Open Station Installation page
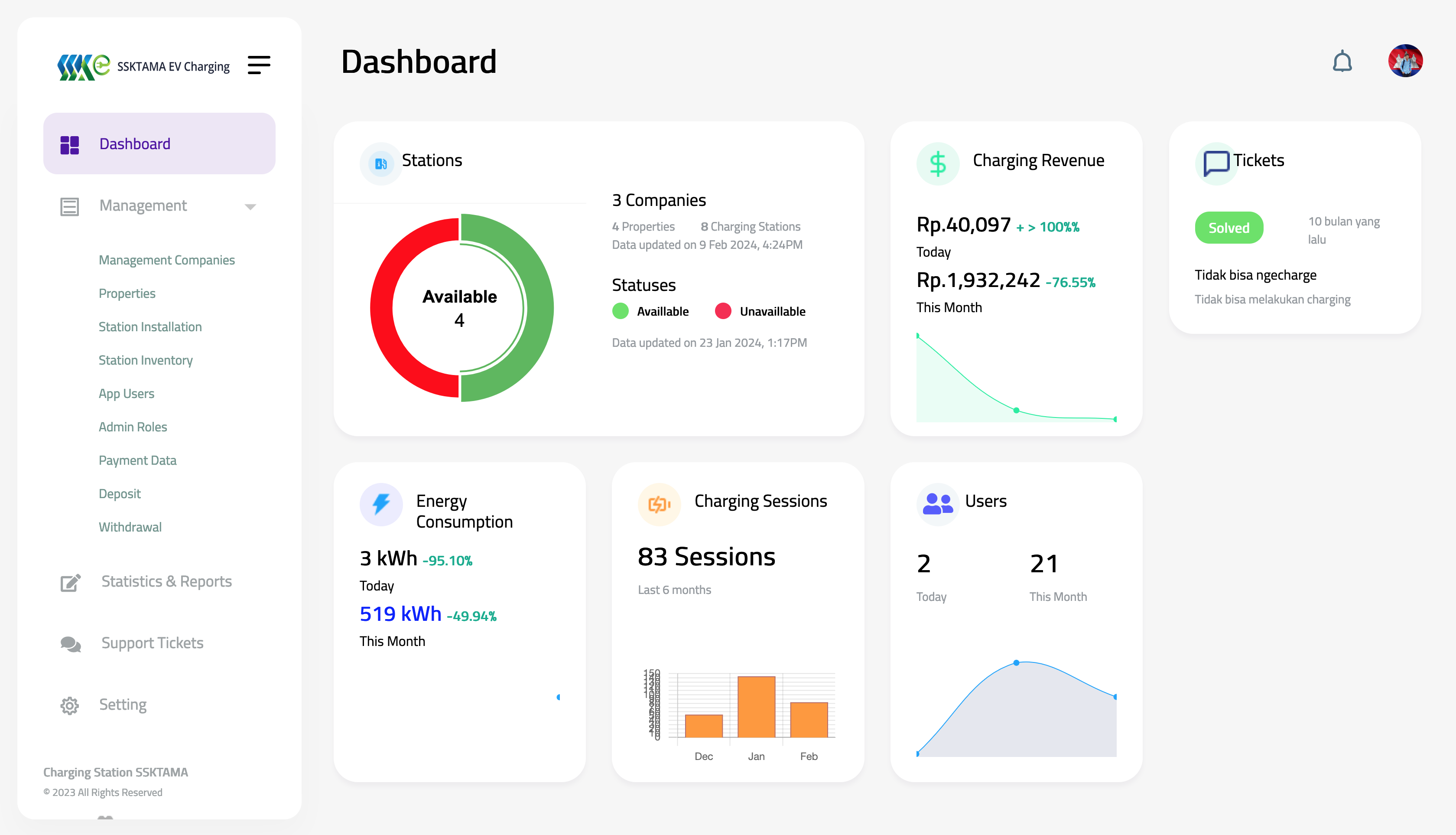The width and height of the screenshot is (1456, 835). 150,326
